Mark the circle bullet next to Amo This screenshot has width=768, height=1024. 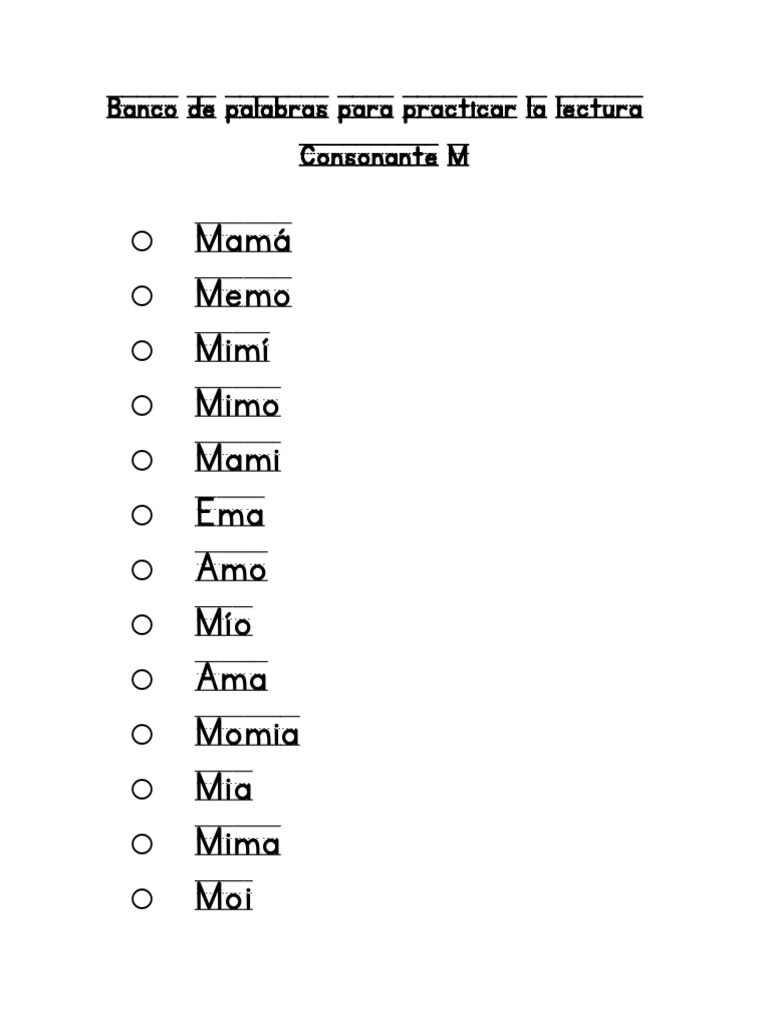coord(142,570)
